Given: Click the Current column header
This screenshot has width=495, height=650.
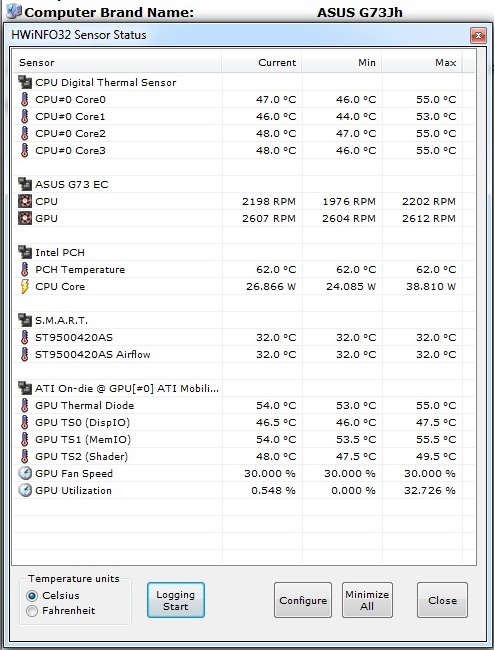Looking at the screenshot, I should (x=262, y=63).
